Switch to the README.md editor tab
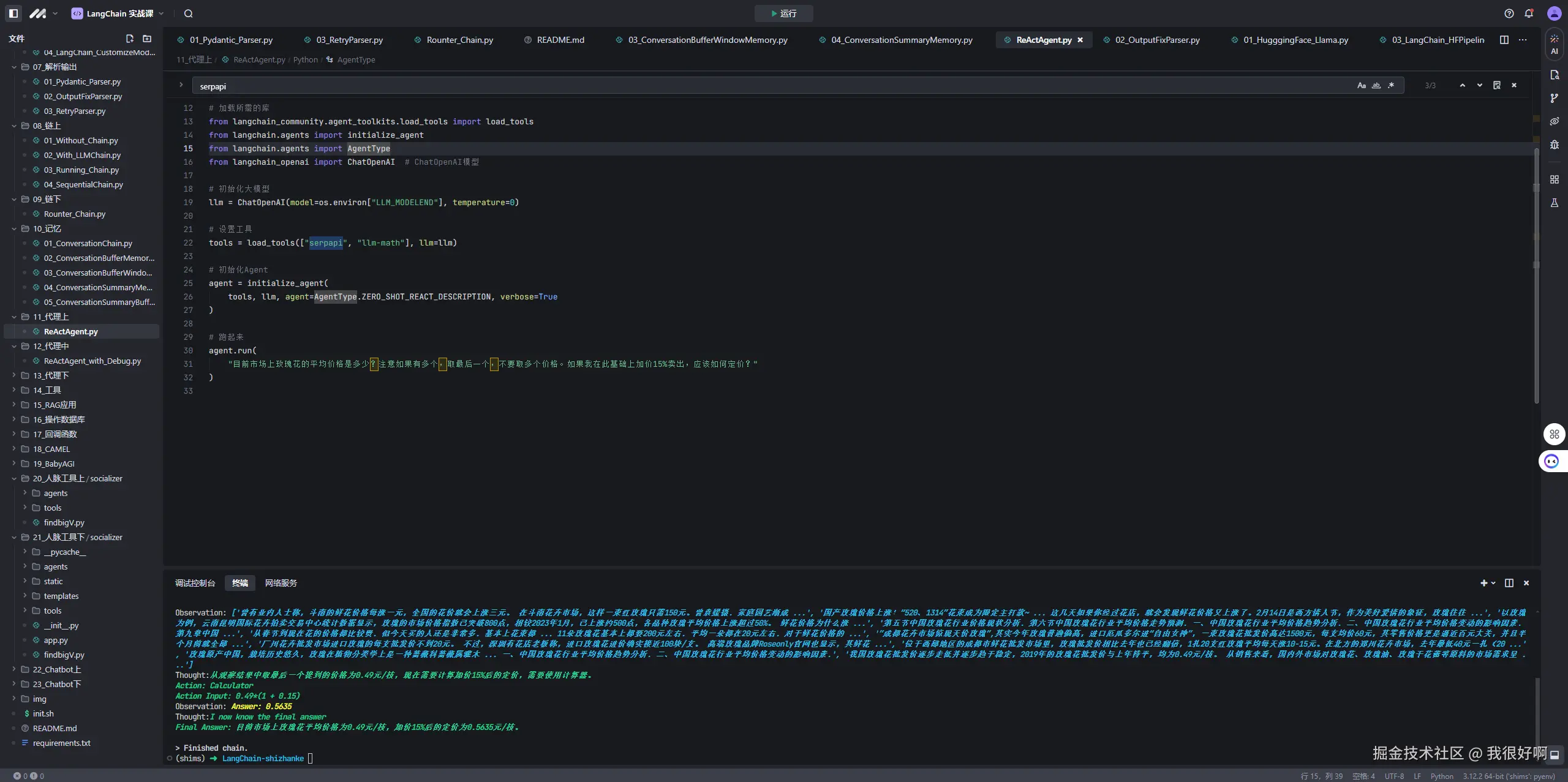Screen dimensions: 1568x782 [x=560, y=40]
